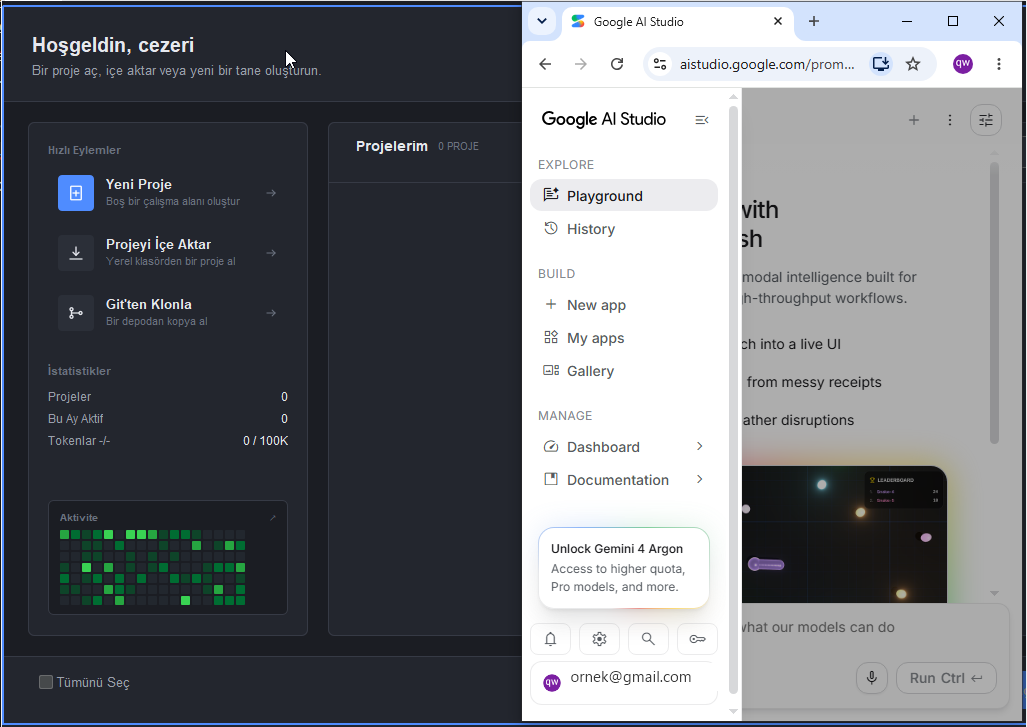Open API key icon in AI Studio sidebar
1027x727 pixels.
tap(698, 639)
